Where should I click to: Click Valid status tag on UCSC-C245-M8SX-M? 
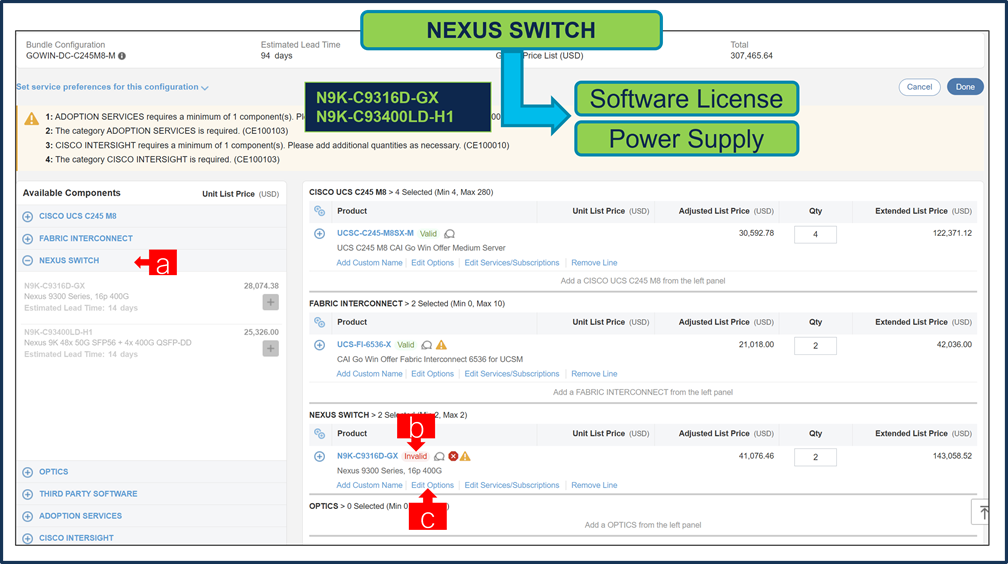428,233
